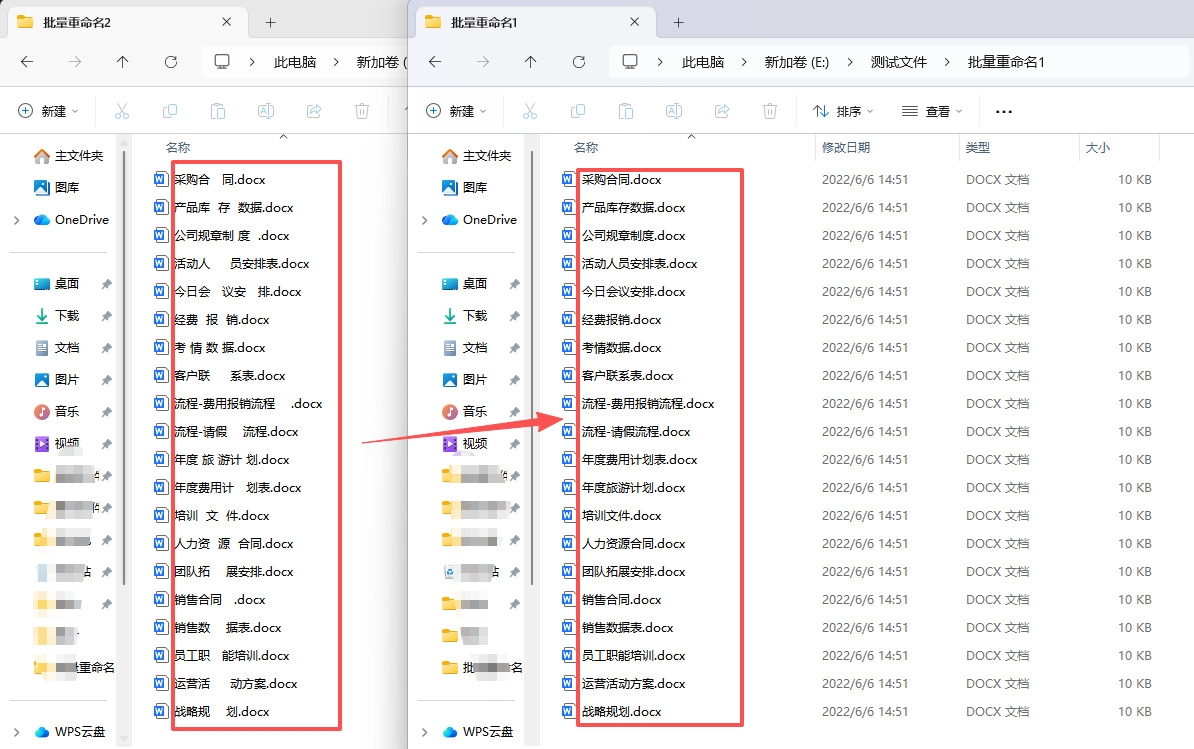The width and height of the screenshot is (1194, 749).
Task: Refresh the 批量重命名2 window
Action: [x=171, y=62]
